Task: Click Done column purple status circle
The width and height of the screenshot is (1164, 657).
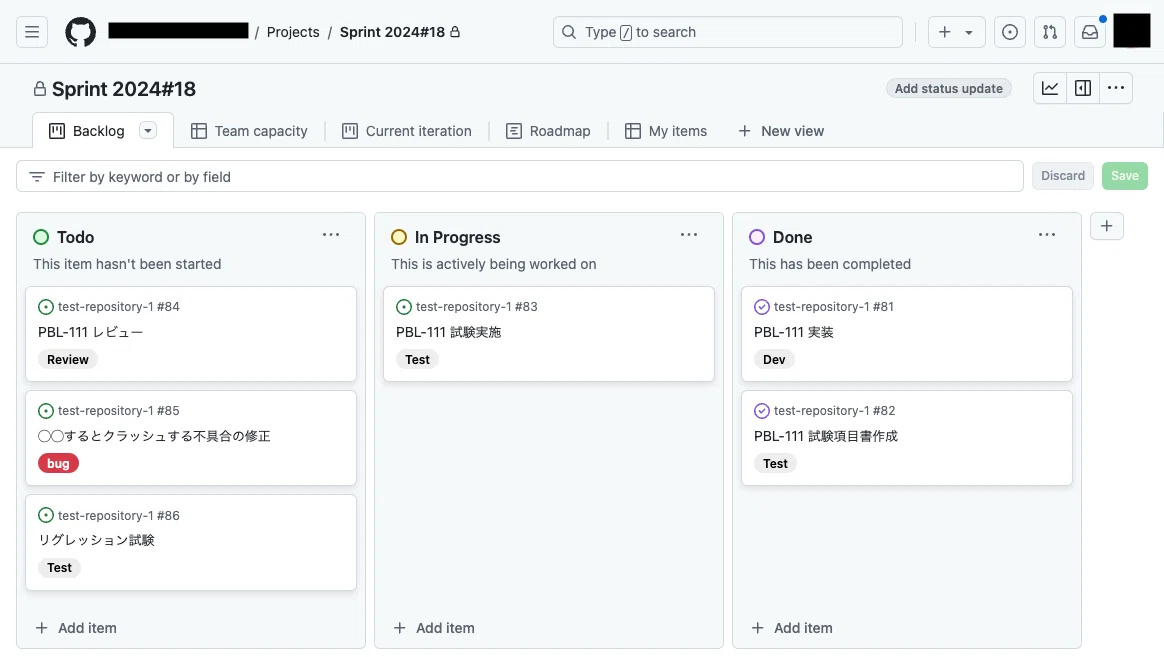Action: (756, 237)
